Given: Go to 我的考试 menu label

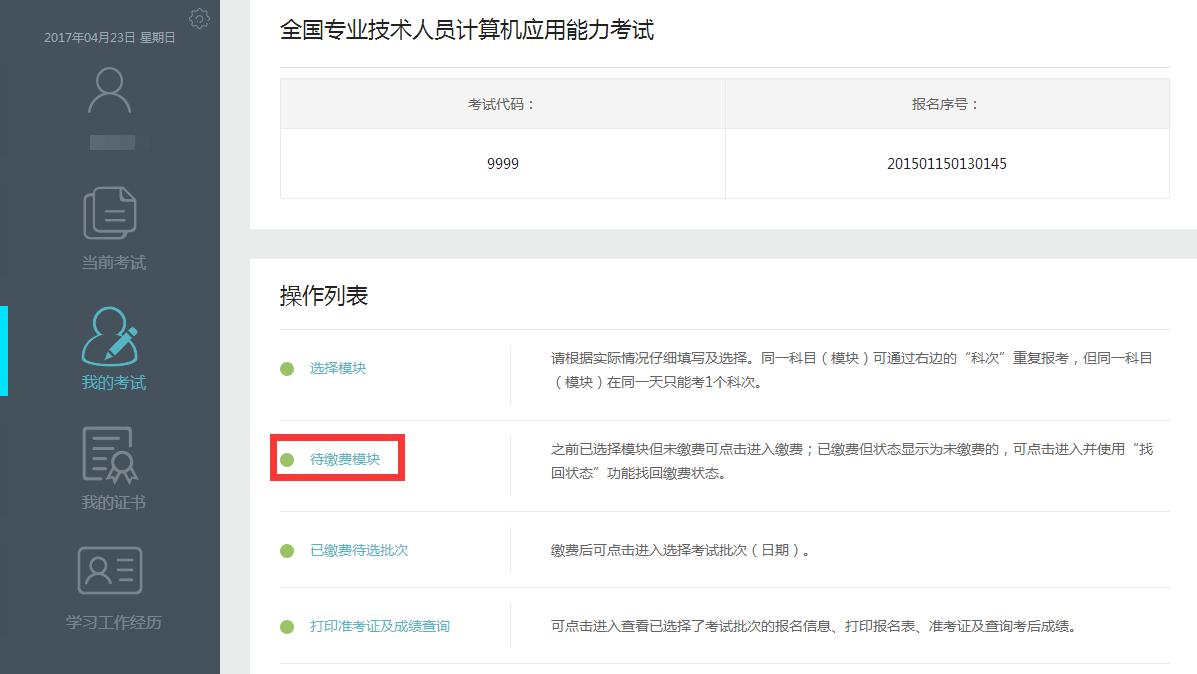Looking at the screenshot, I should click(114, 382).
